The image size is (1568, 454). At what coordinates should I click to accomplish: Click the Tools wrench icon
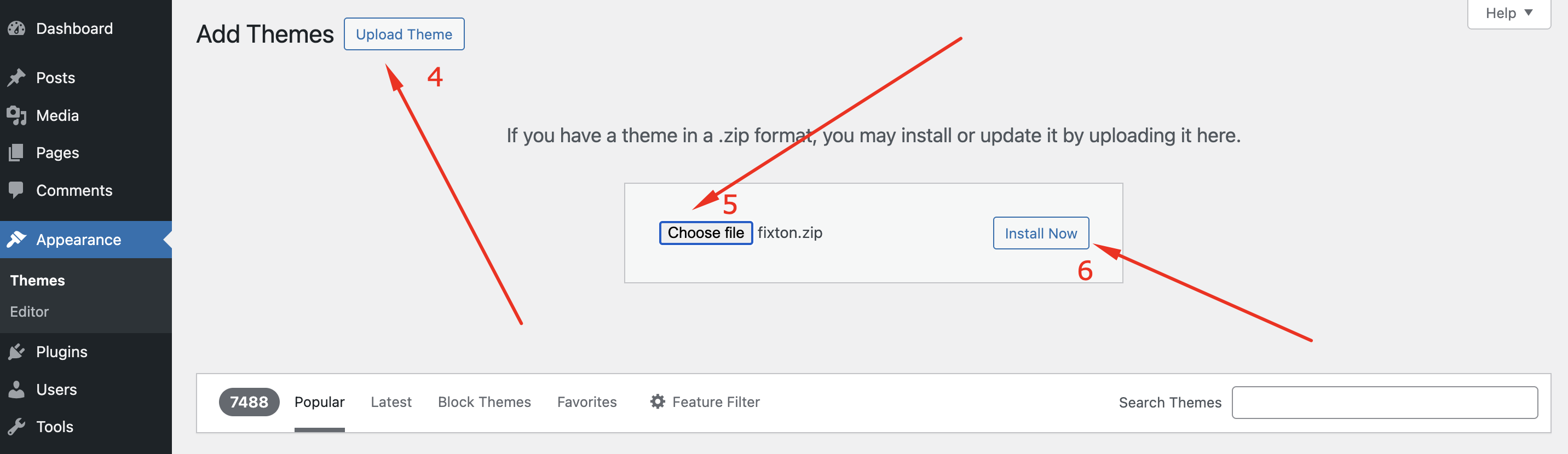click(16, 427)
